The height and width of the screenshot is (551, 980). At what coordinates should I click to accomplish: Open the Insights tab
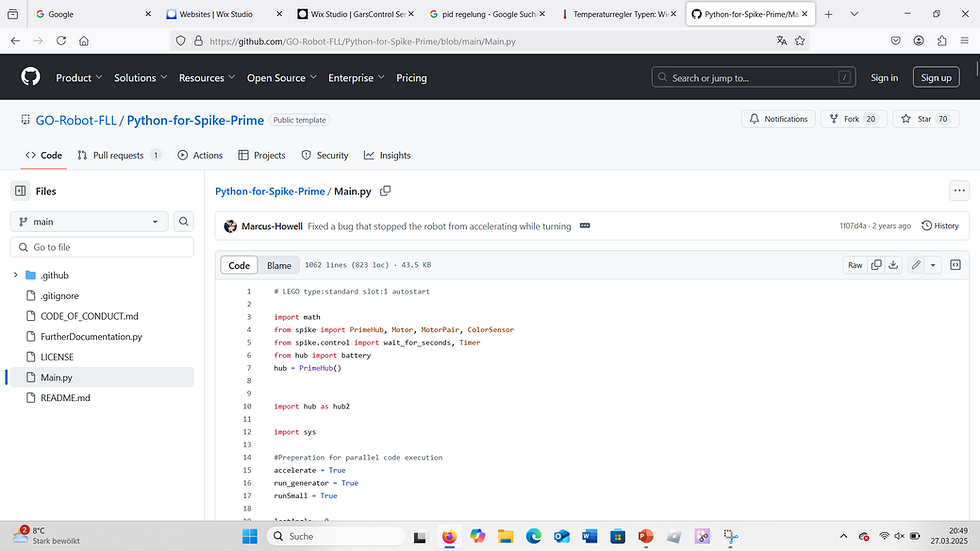coord(388,155)
